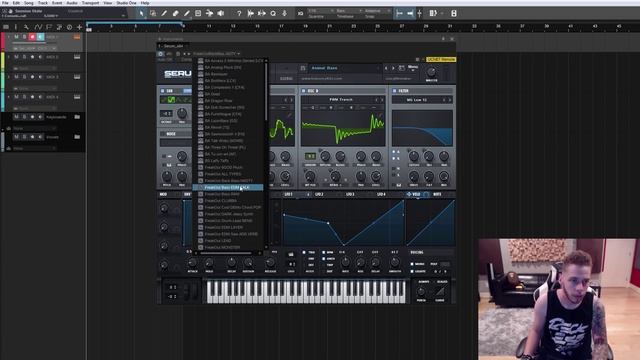Select the Arrow tool in toolbar
Viewport: 640px width, 360px height.
[141, 13]
